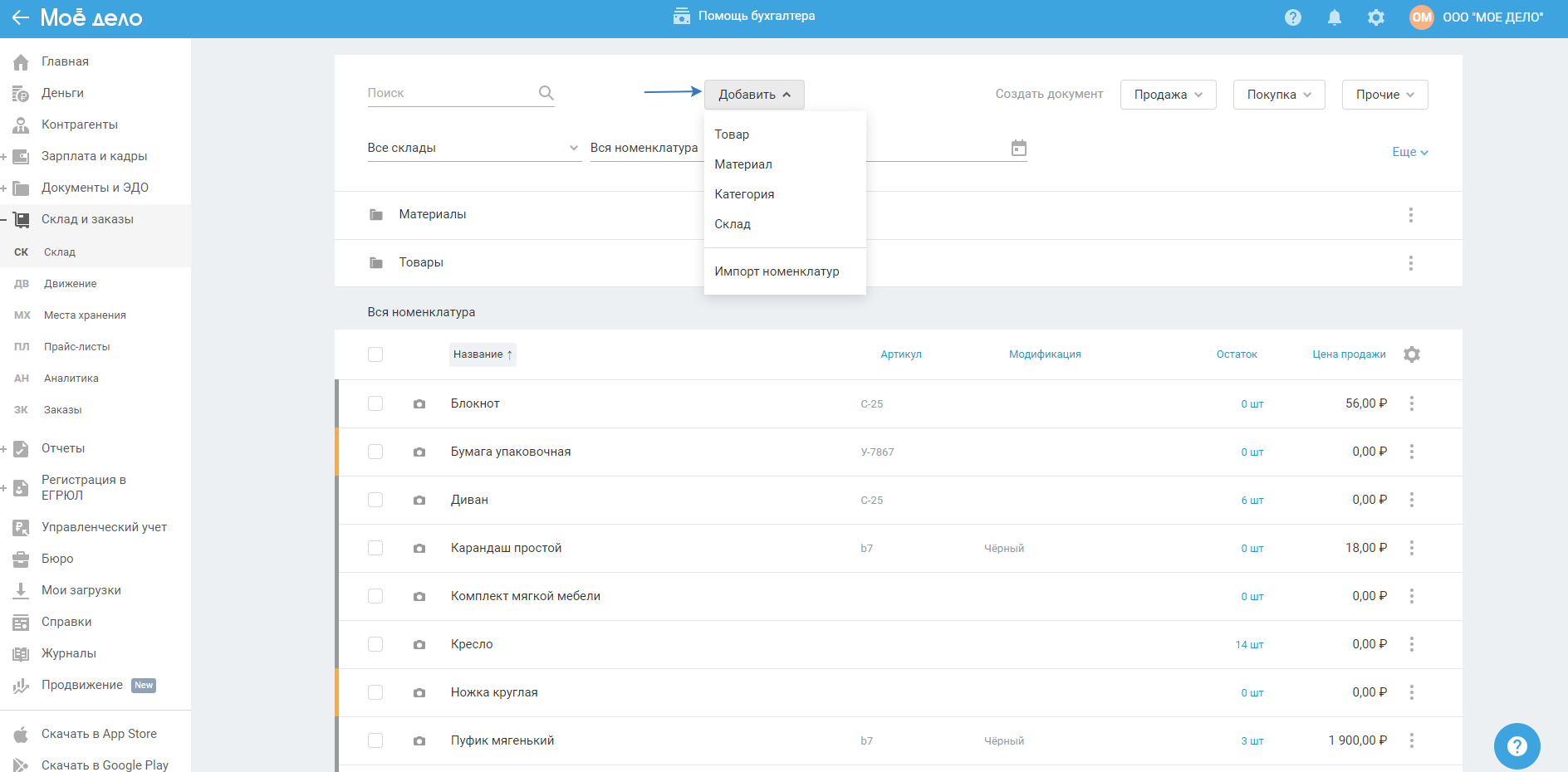Click the help question mark in header
The width and height of the screenshot is (1568, 772).
(x=1292, y=17)
